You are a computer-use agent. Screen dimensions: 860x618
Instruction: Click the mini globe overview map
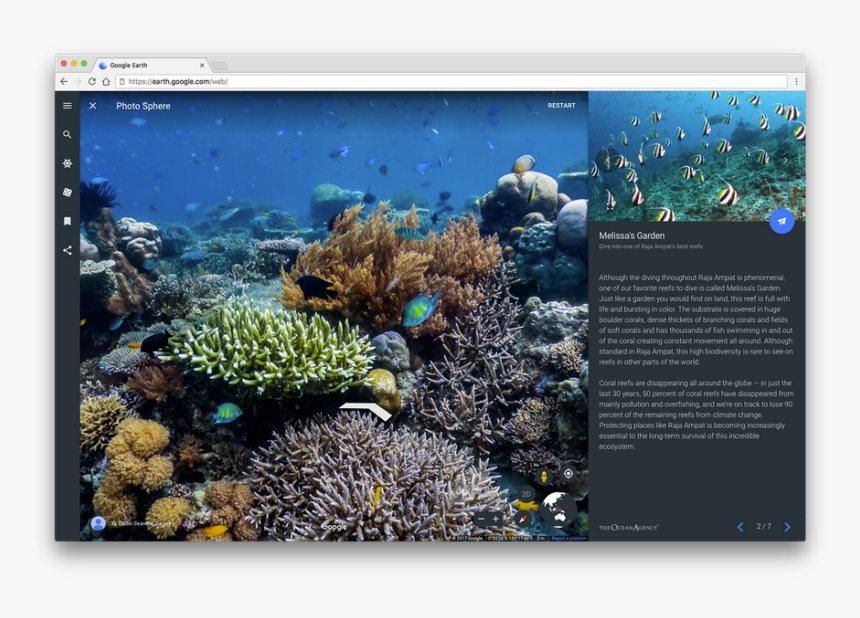(557, 510)
